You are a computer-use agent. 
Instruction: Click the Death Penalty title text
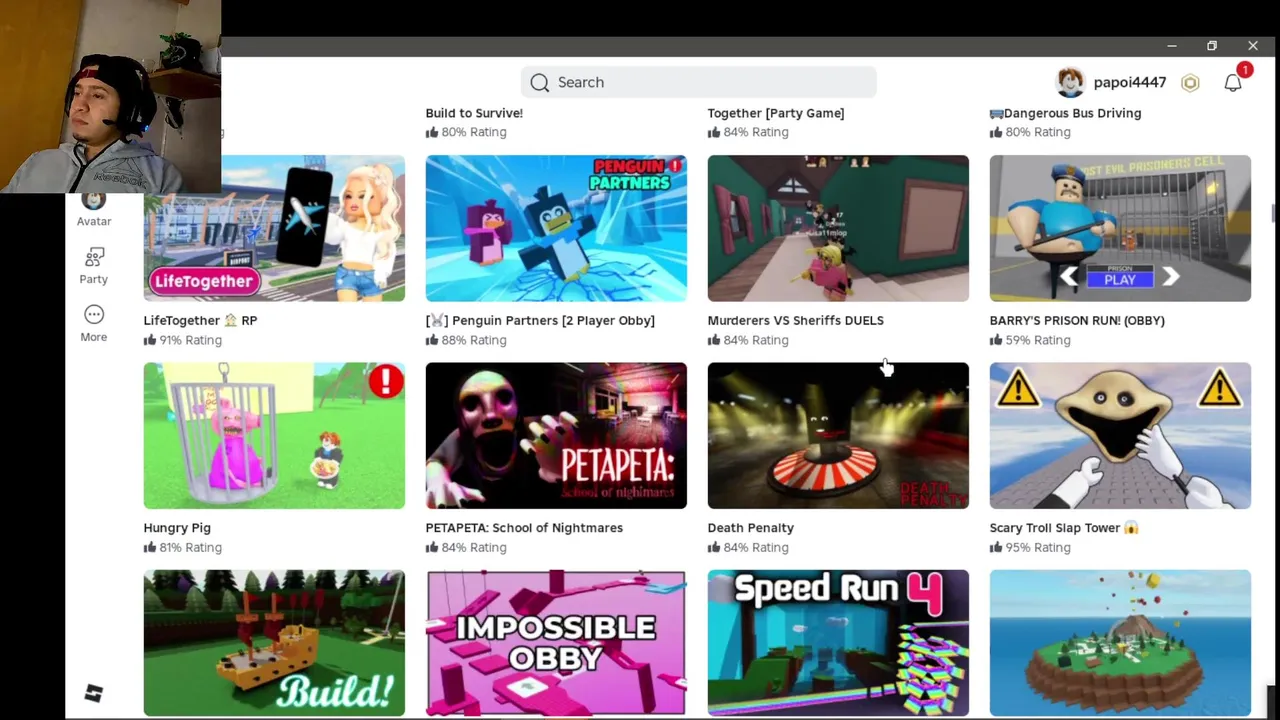click(751, 528)
